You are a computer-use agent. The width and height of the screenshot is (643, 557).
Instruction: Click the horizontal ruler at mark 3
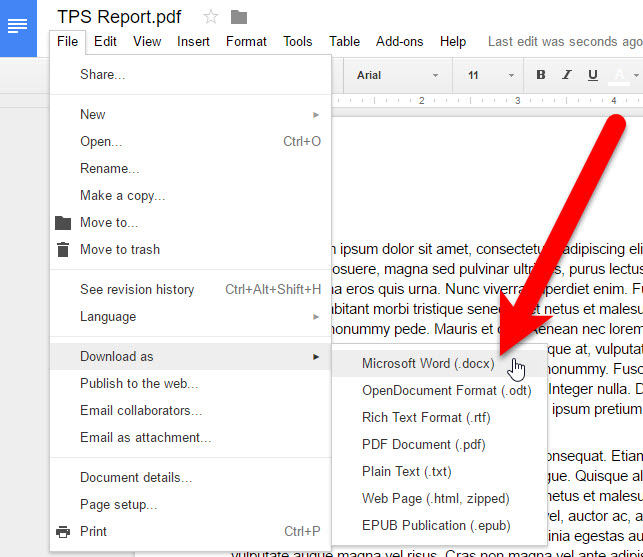(x=518, y=100)
